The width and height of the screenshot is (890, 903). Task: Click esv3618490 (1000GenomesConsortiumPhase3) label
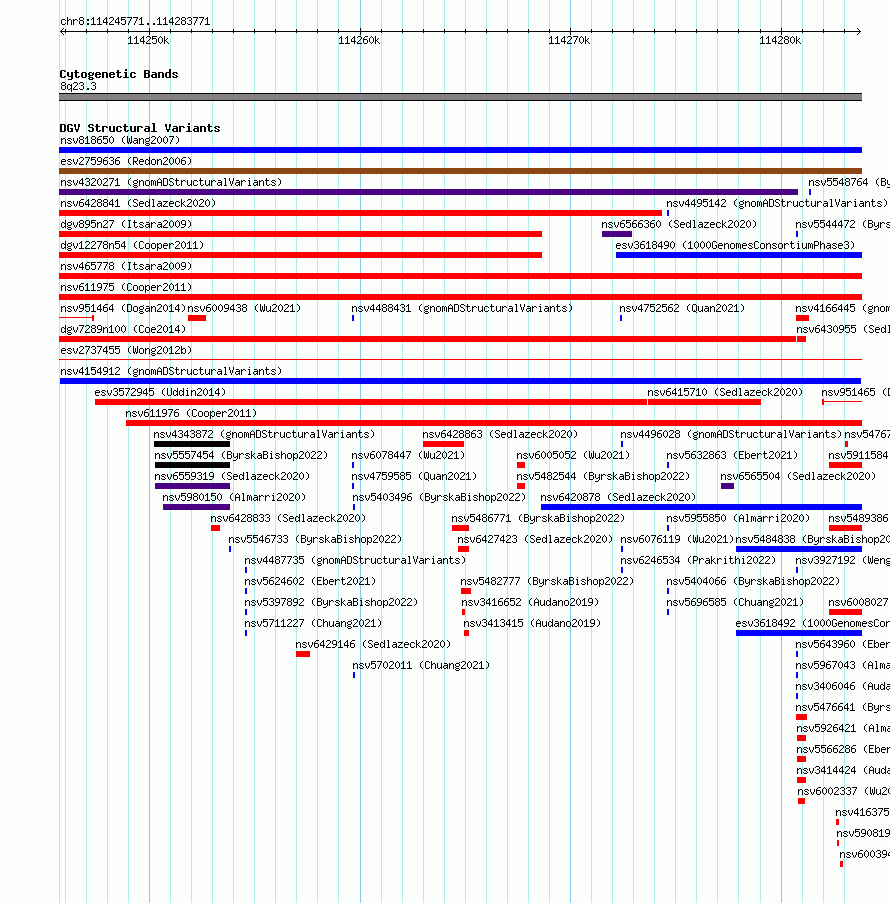coord(735,245)
